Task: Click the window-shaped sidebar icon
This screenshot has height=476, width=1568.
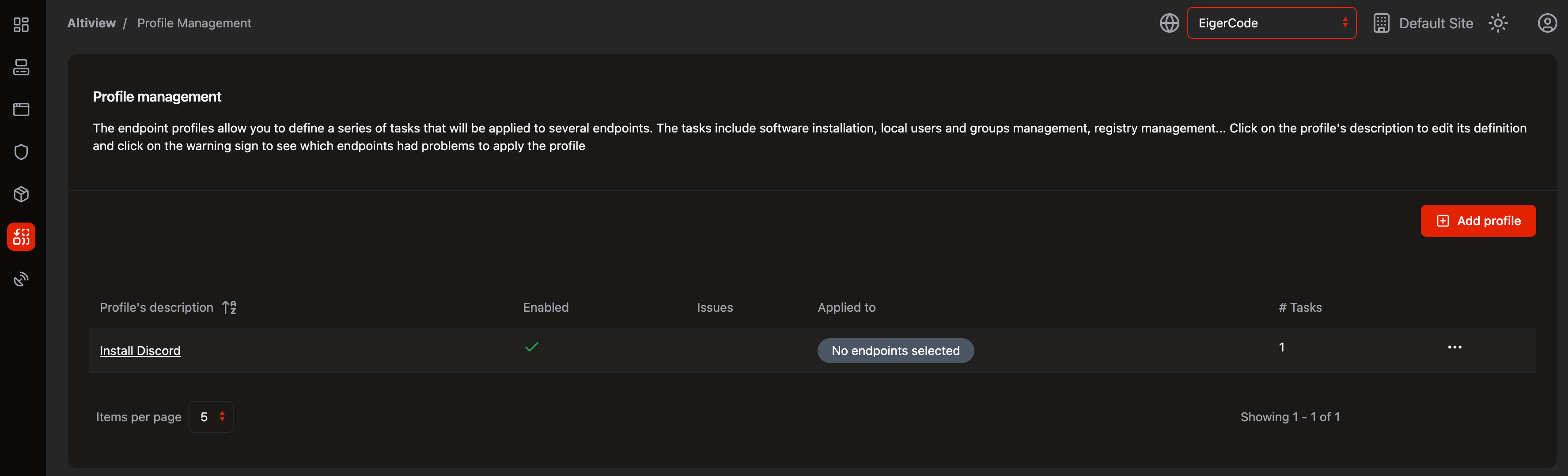Action: point(21,110)
